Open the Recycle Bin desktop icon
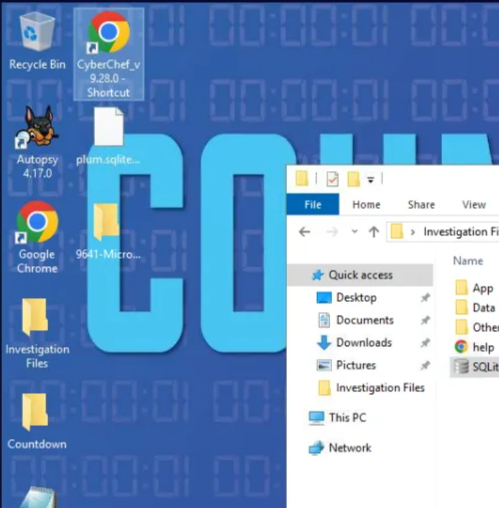This screenshot has width=499, height=508. (37, 41)
